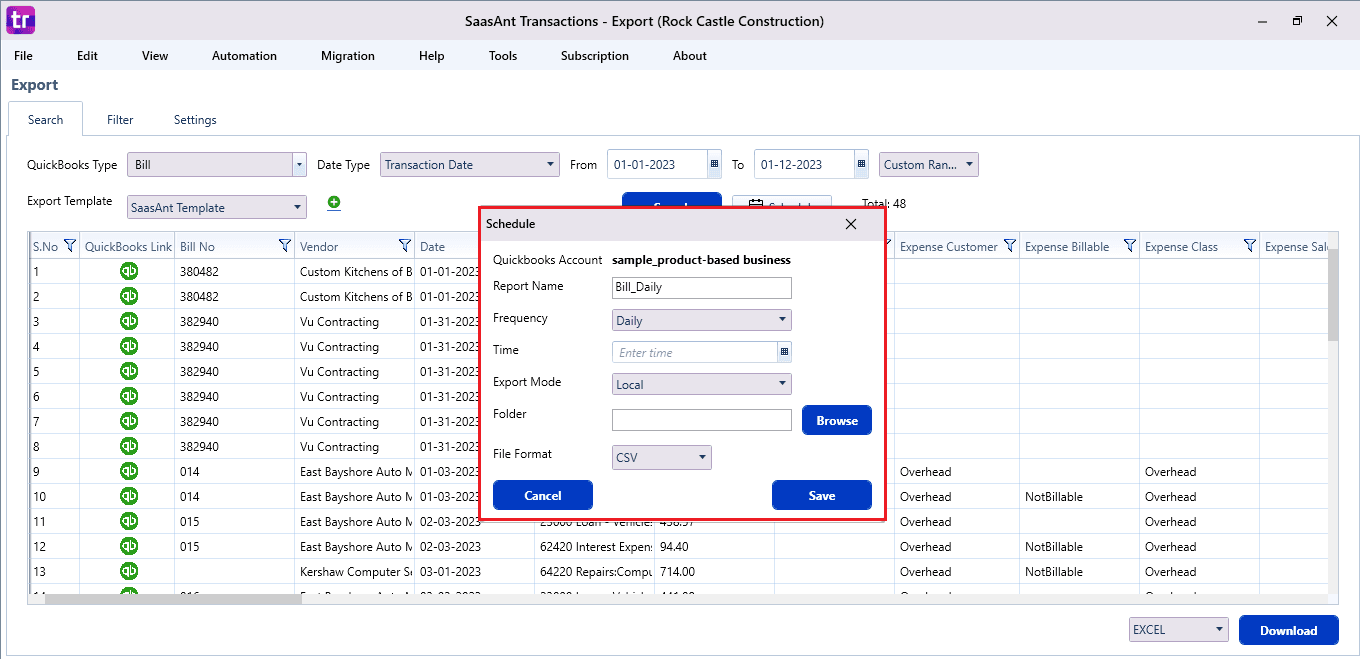1360x659 pixels.
Task: Open the To date calendar picker
Action: (860, 163)
